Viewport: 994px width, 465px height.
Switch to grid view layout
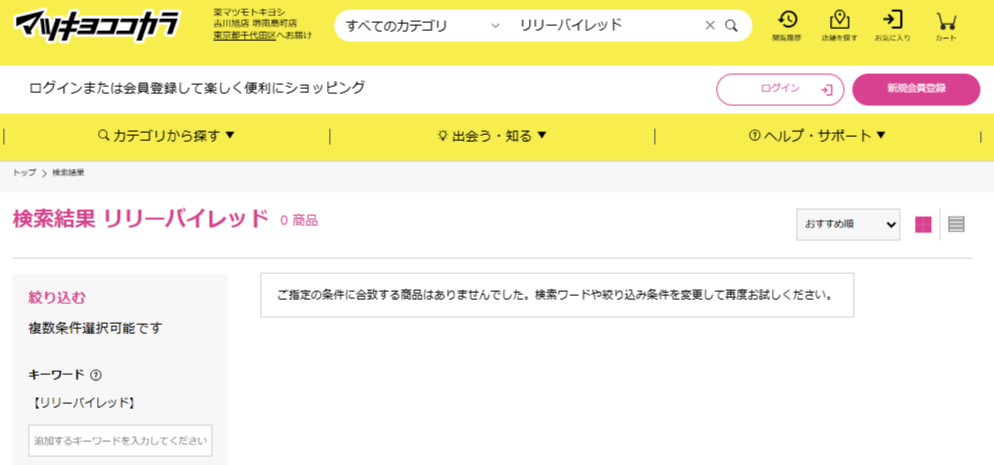[x=923, y=224]
